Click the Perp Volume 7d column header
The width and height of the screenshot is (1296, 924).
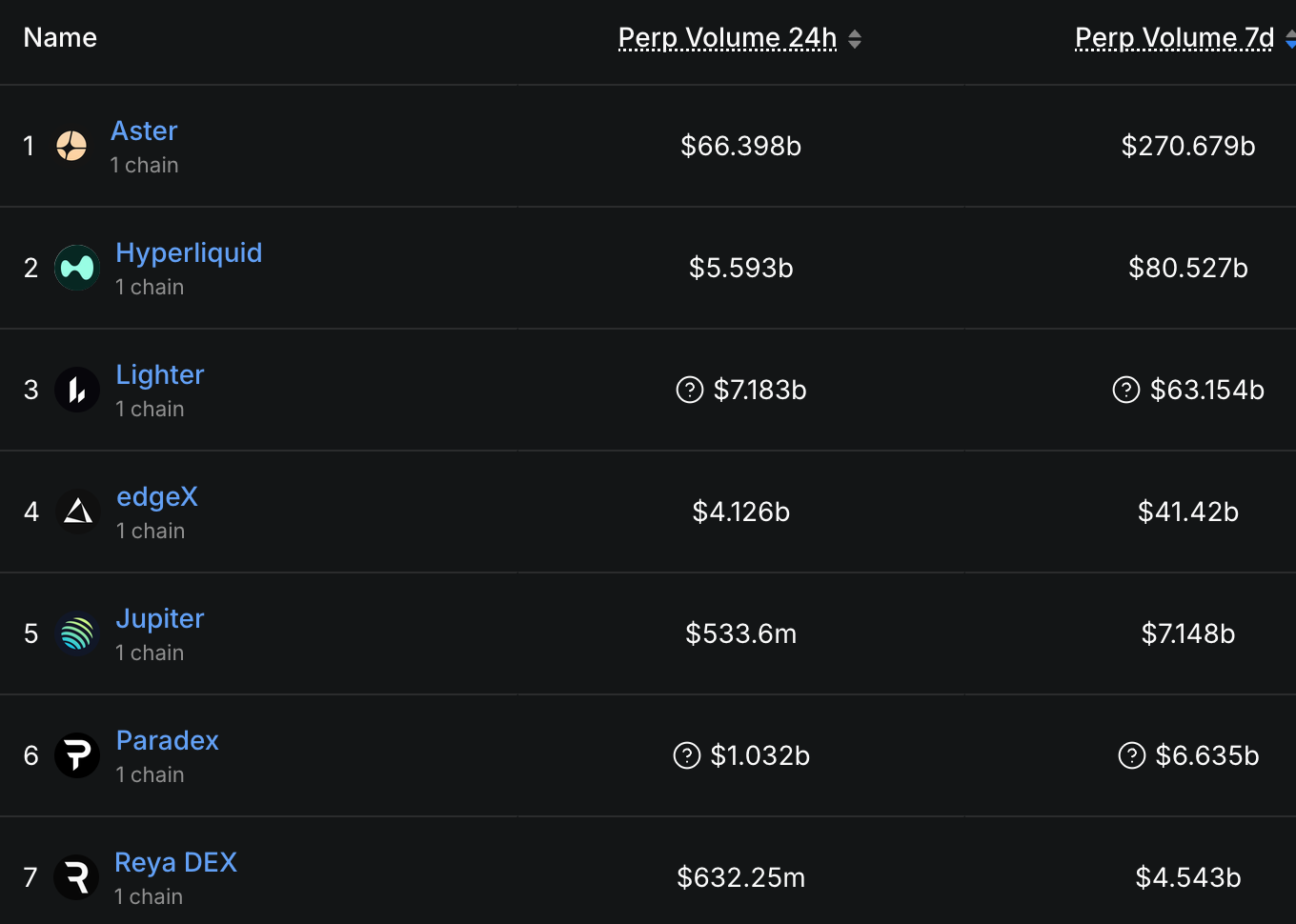[x=1174, y=37]
